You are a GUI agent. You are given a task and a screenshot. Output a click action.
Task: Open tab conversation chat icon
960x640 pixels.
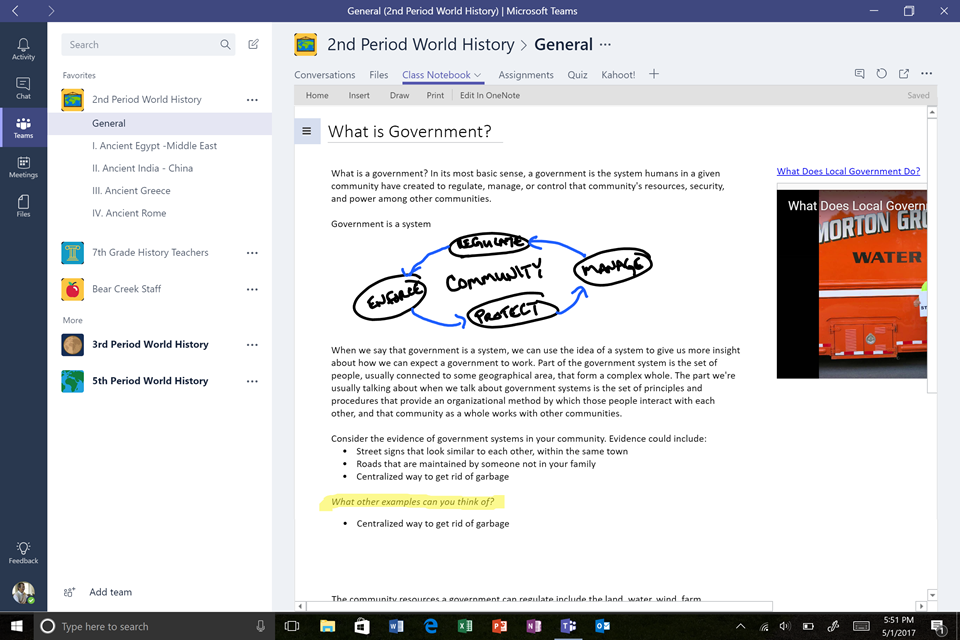click(859, 74)
